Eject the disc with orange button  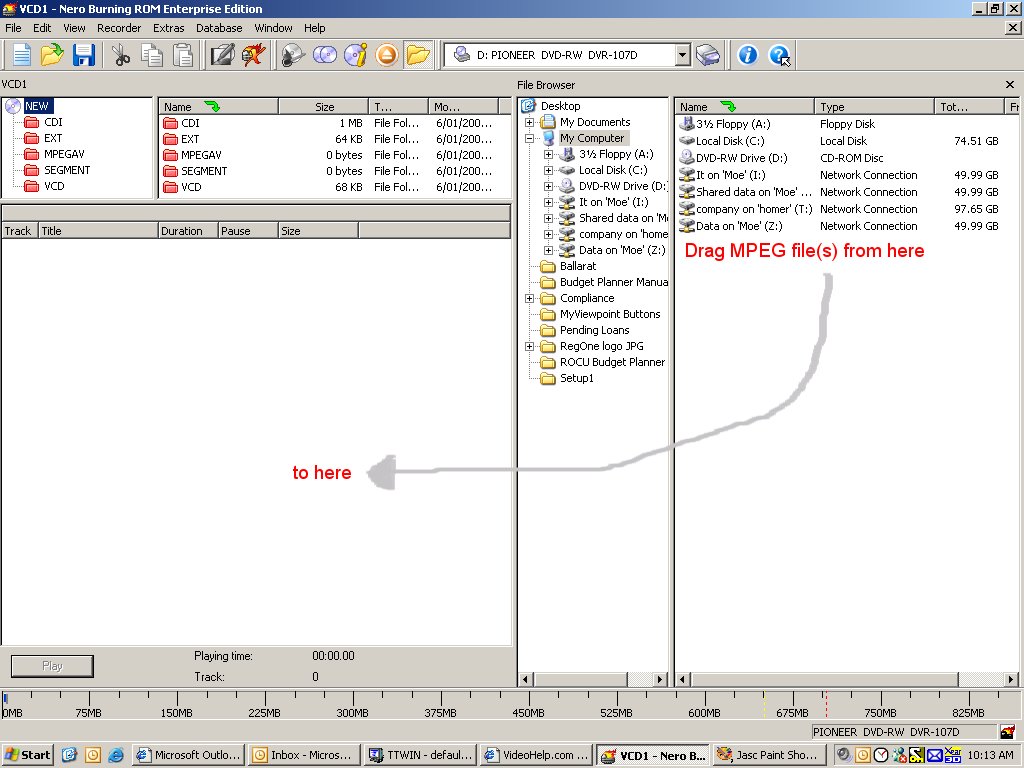(x=387, y=55)
